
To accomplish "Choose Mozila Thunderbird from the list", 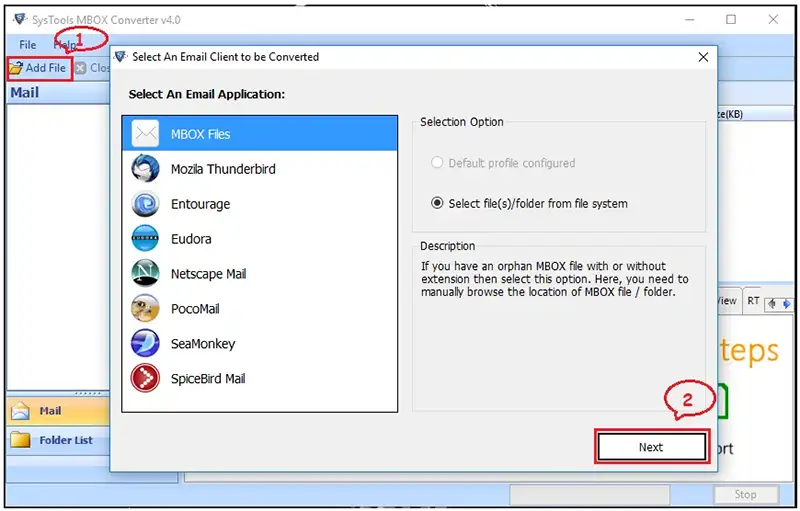I will coord(223,169).
